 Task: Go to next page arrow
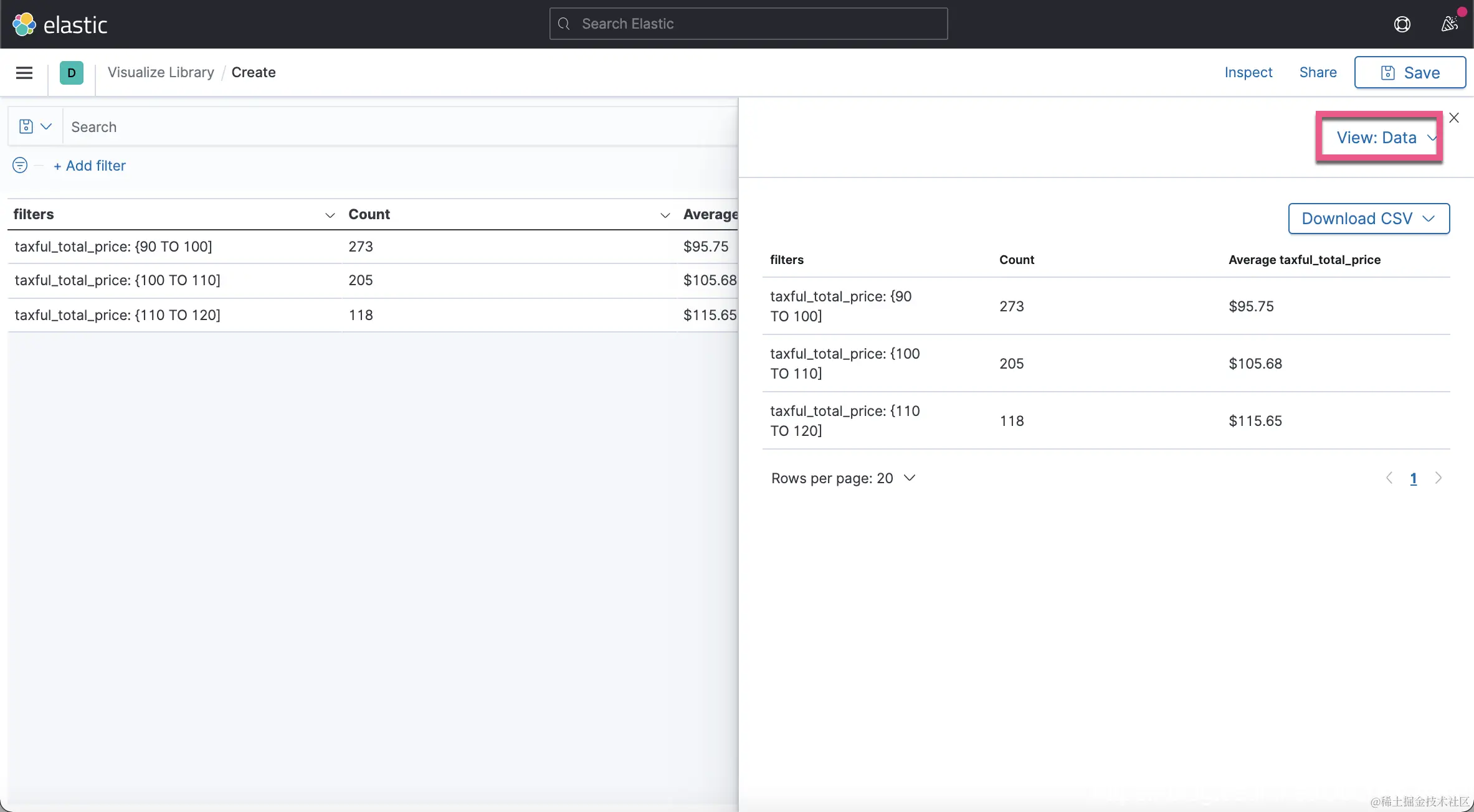pyautogui.click(x=1438, y=478)
